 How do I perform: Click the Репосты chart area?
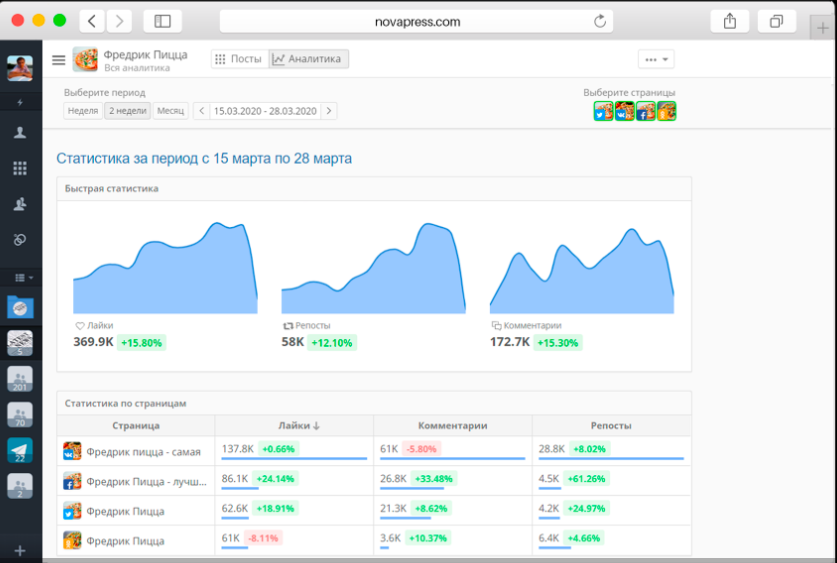373,268
